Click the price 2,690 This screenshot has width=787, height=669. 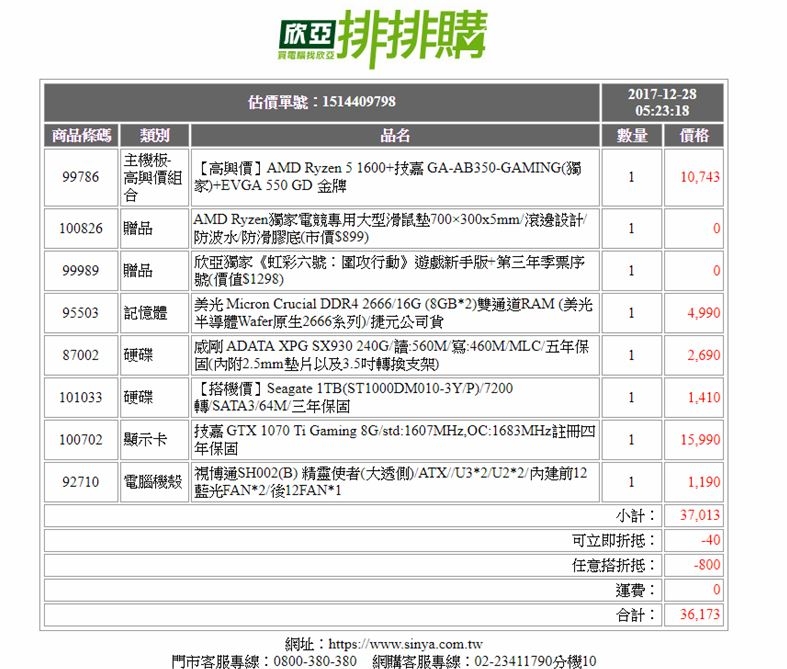(x=703, y=355)
